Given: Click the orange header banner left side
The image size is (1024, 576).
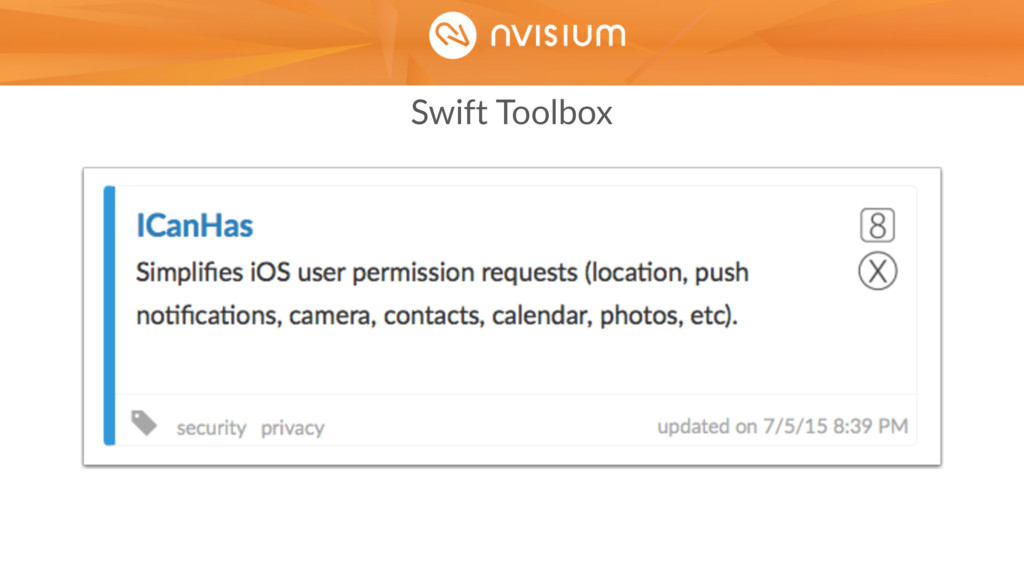Looking at the screenshot, I should click(196, 42).
